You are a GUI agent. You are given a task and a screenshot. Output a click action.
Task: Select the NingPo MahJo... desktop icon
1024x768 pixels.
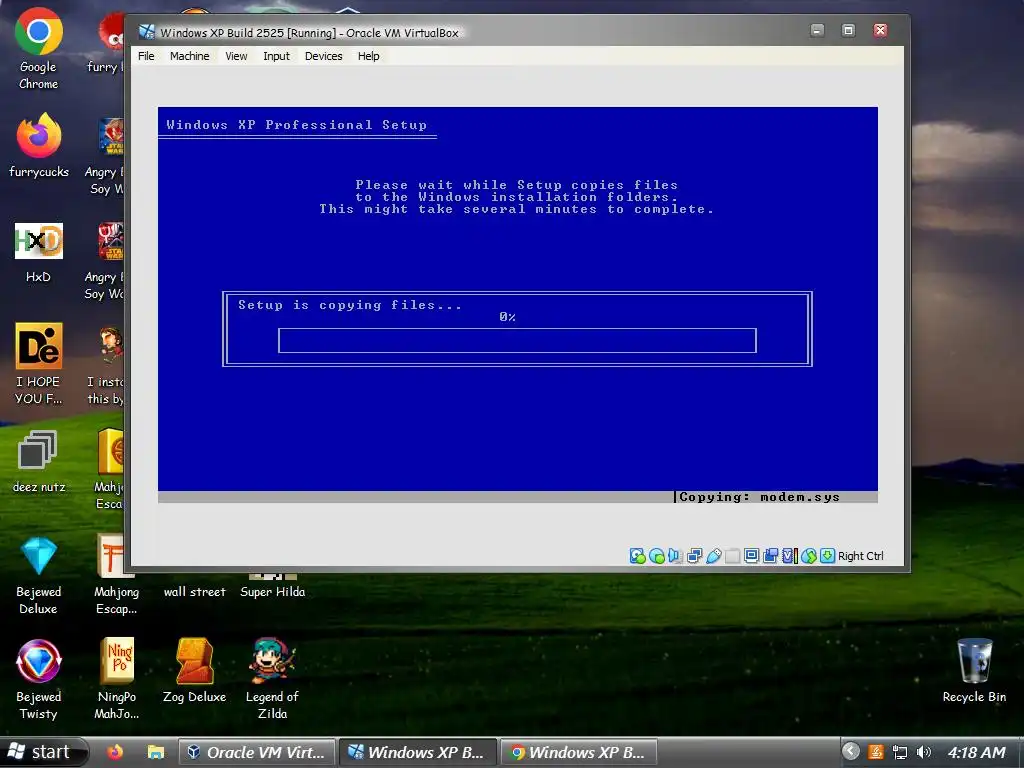117,680
